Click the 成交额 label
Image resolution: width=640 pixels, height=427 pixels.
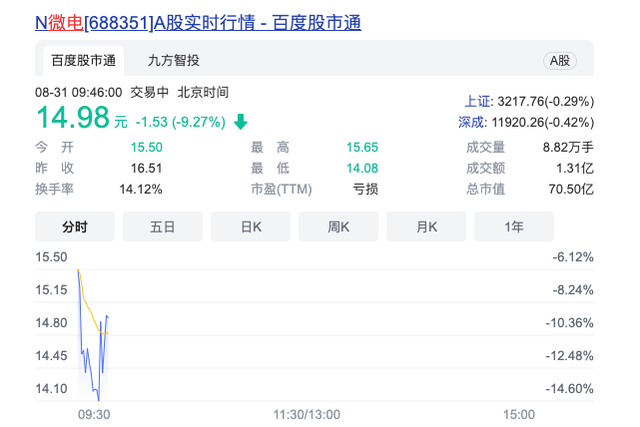click(486, 168)
